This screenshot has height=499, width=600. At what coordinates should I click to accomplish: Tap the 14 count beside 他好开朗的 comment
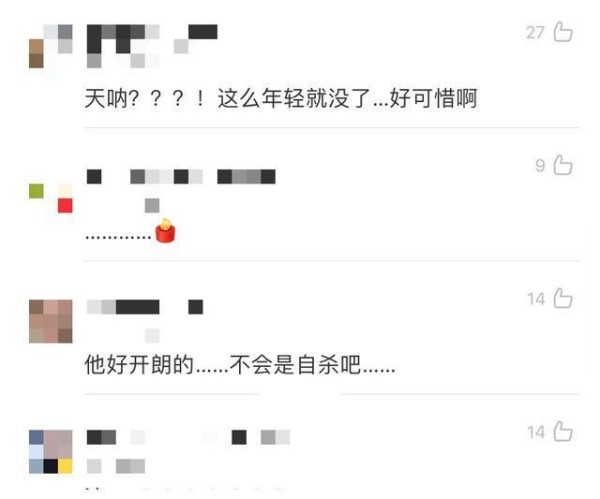coord(536,299)
